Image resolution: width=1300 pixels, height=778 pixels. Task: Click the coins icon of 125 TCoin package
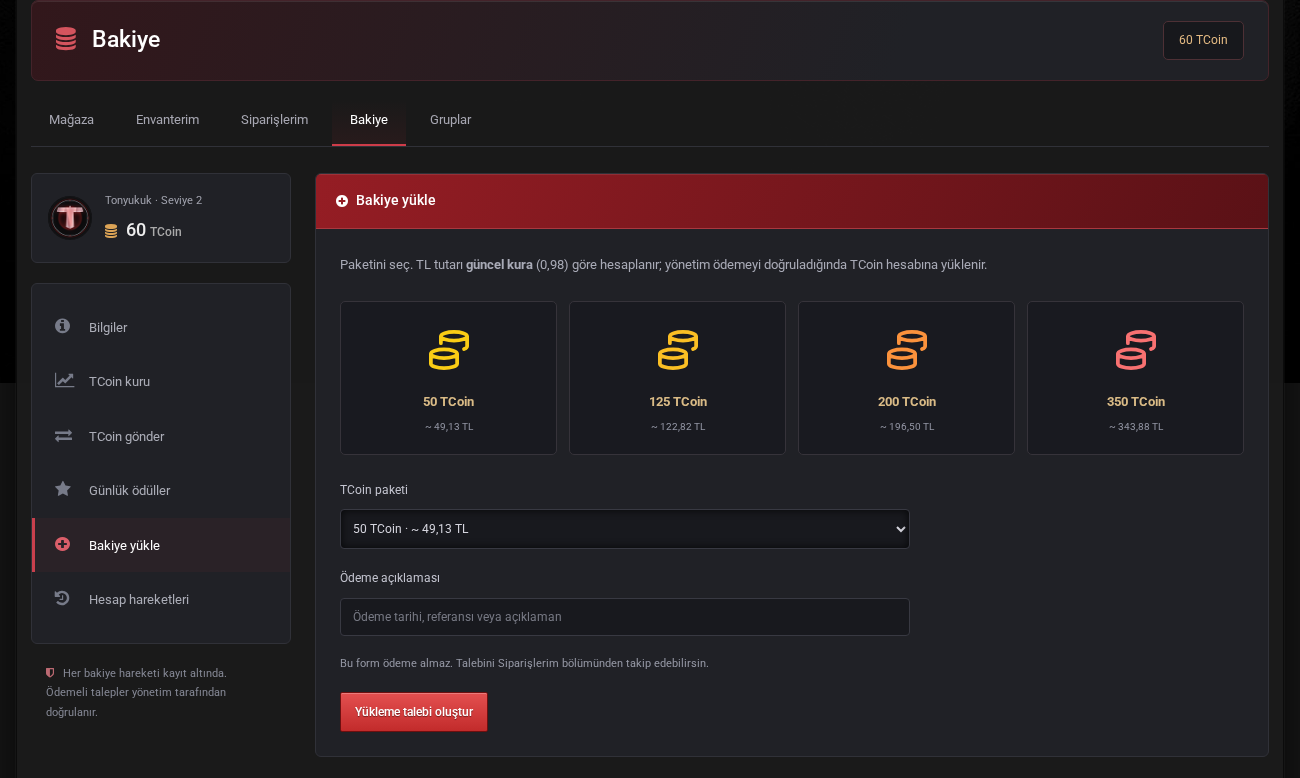point(677,350)
